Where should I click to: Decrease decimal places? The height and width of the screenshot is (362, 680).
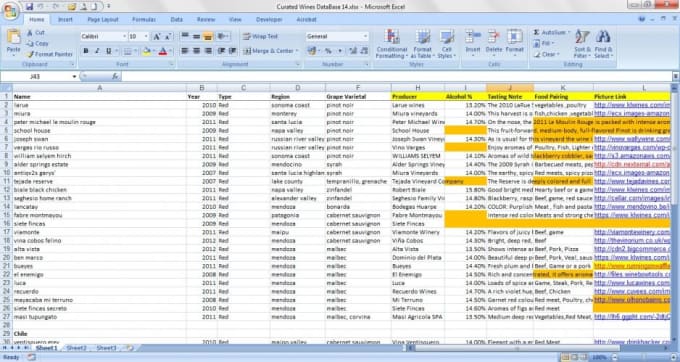[x=364, y=51]
